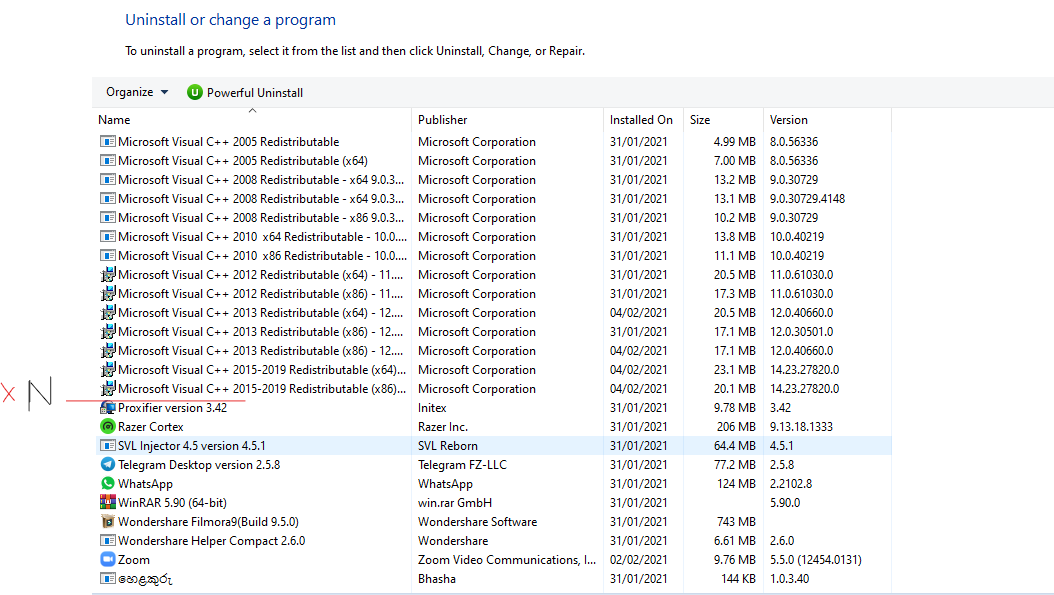
Task: Click the Zoom app icon
Action: point(108,560)
